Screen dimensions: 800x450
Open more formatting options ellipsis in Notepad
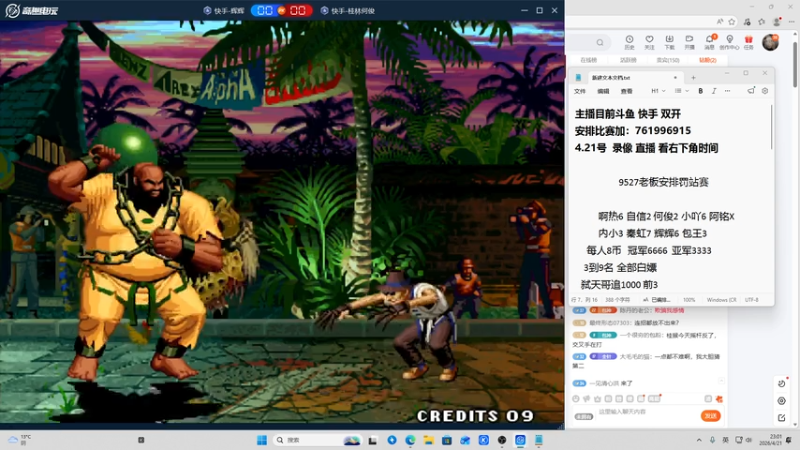(728, 91)
